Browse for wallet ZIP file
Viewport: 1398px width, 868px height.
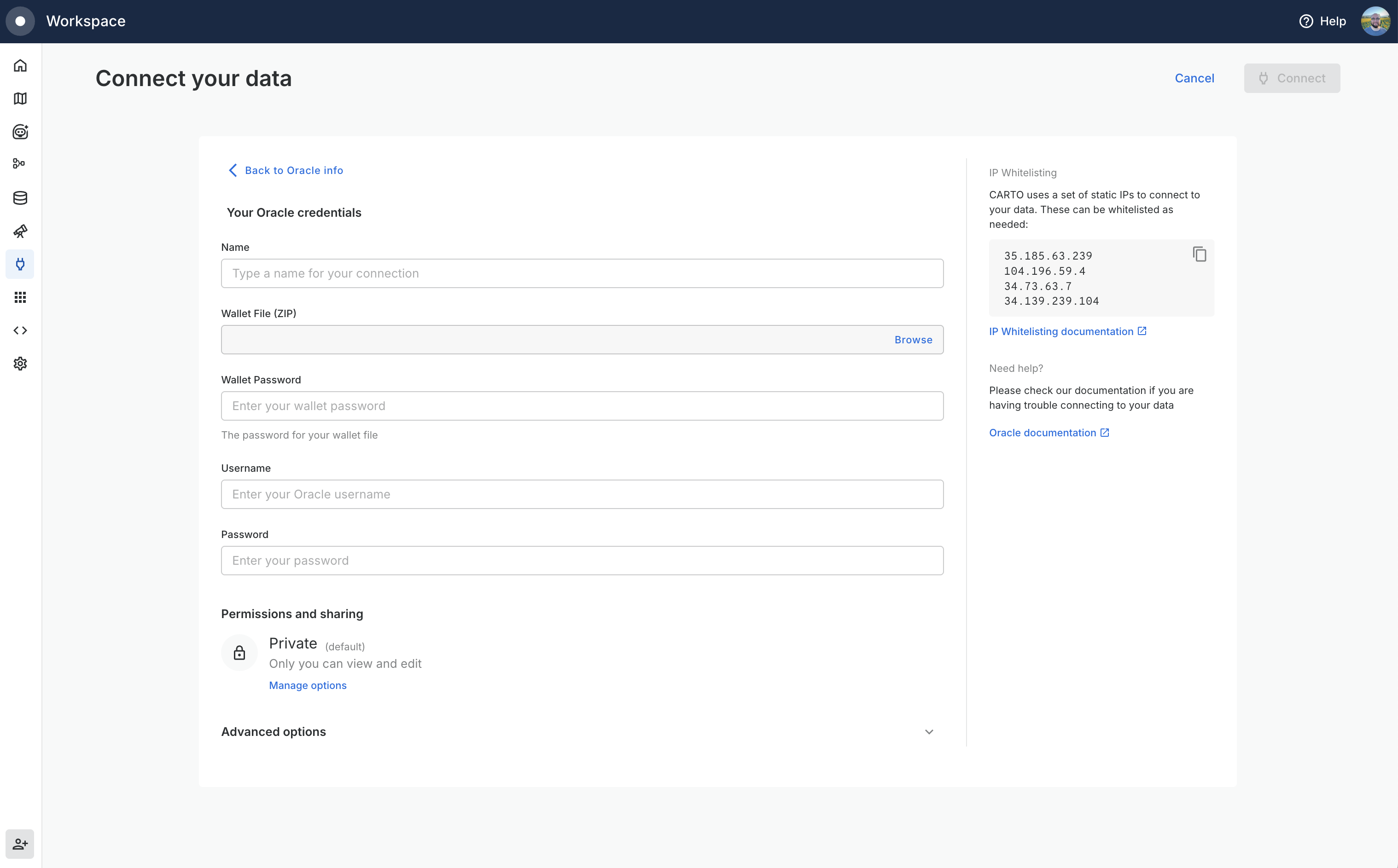coord(913,340)
